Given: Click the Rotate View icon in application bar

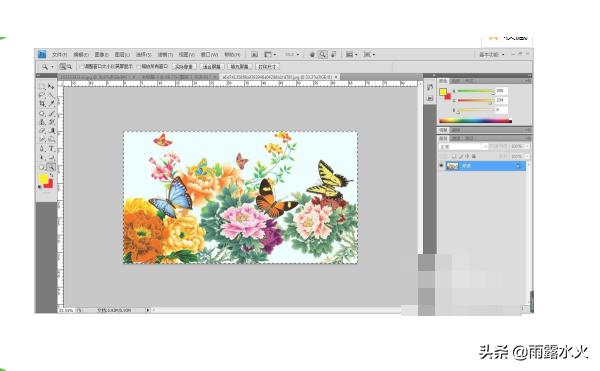Looking at the screenshot, I should 334,55.
